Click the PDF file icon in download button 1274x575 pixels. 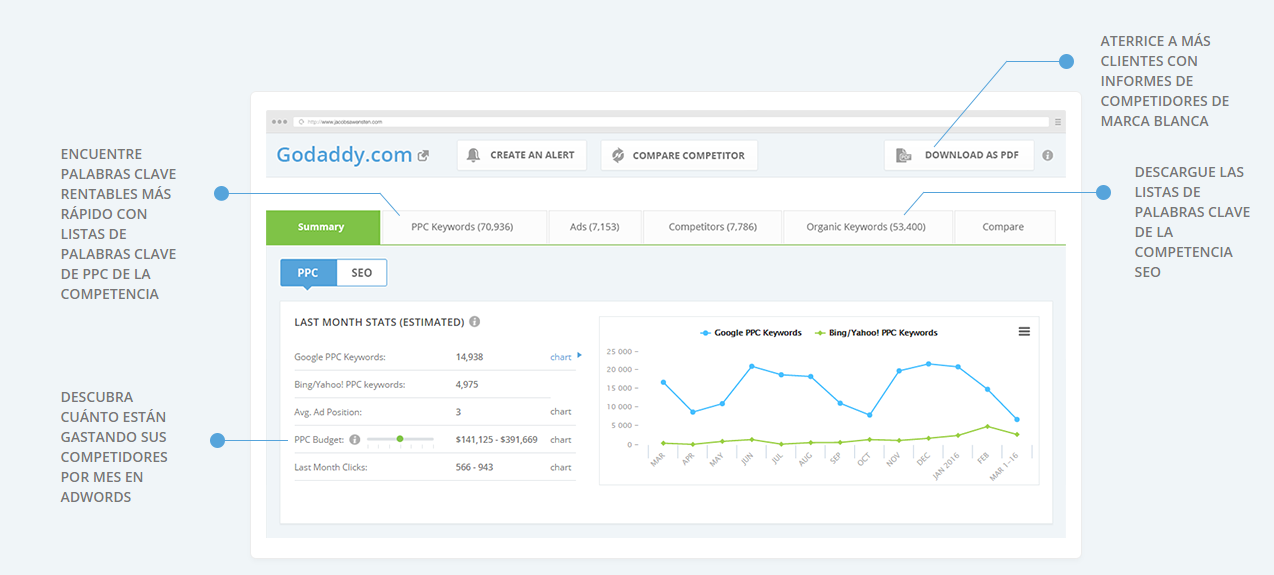coord(904,155)
